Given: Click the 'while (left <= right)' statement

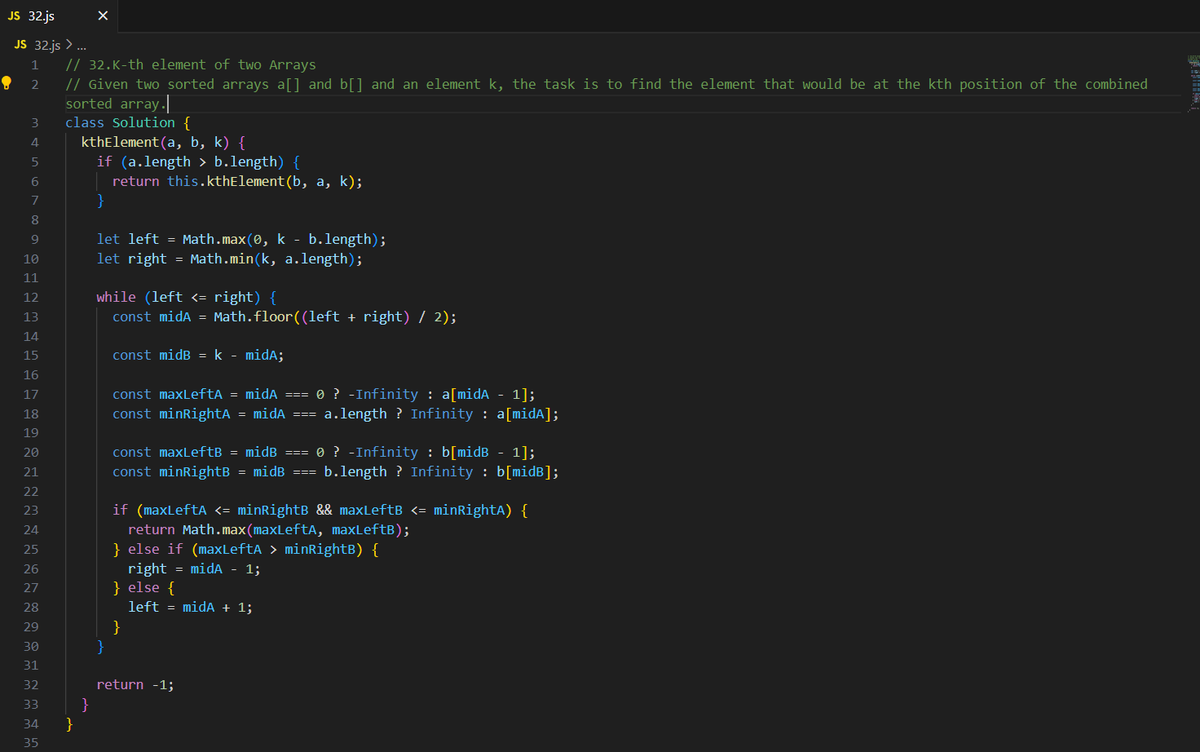Looking at the screenshot, I should click(186, 297).
